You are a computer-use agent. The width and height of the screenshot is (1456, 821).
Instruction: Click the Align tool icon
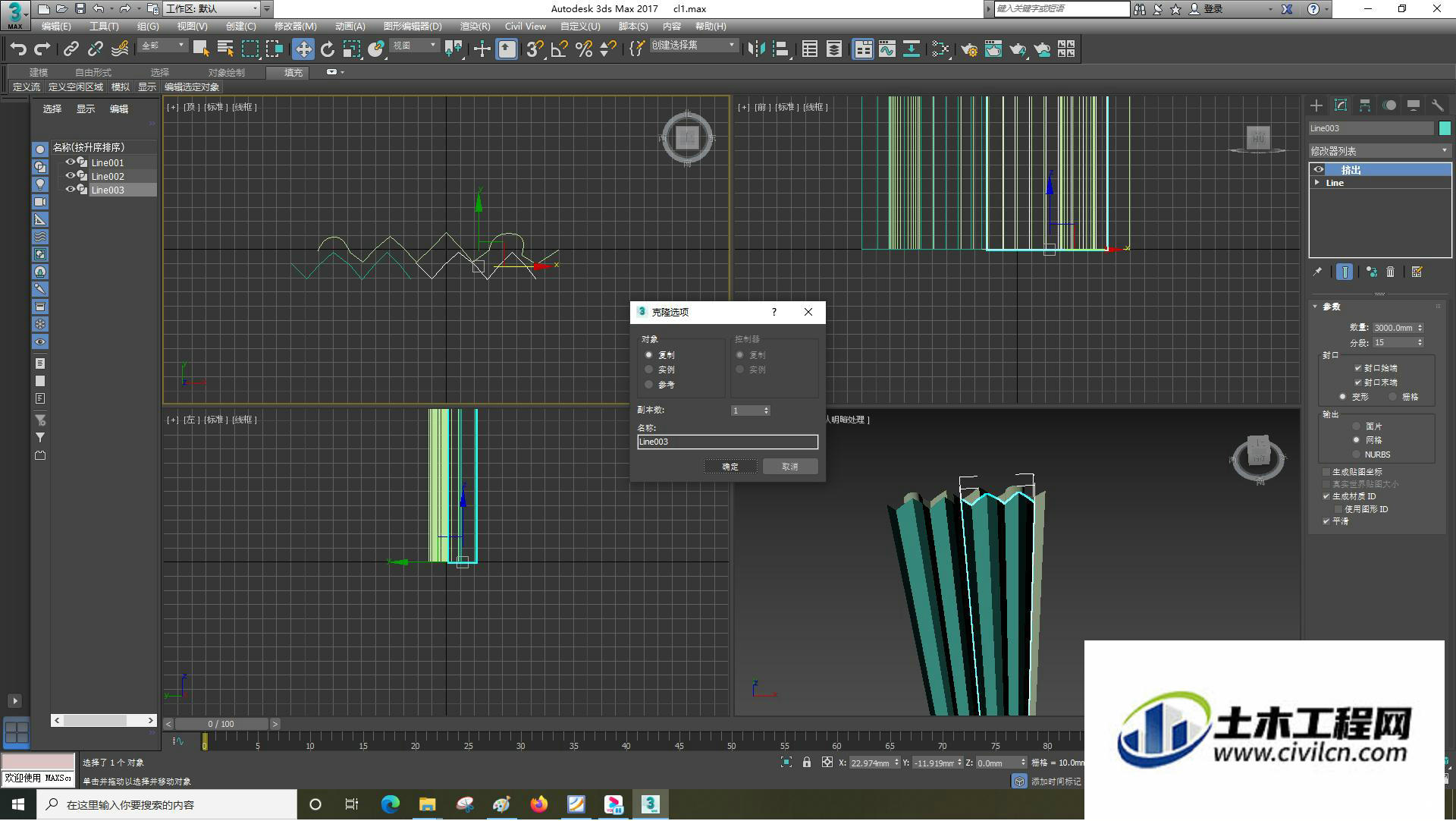pyautogui.click(x=781, y=49)
